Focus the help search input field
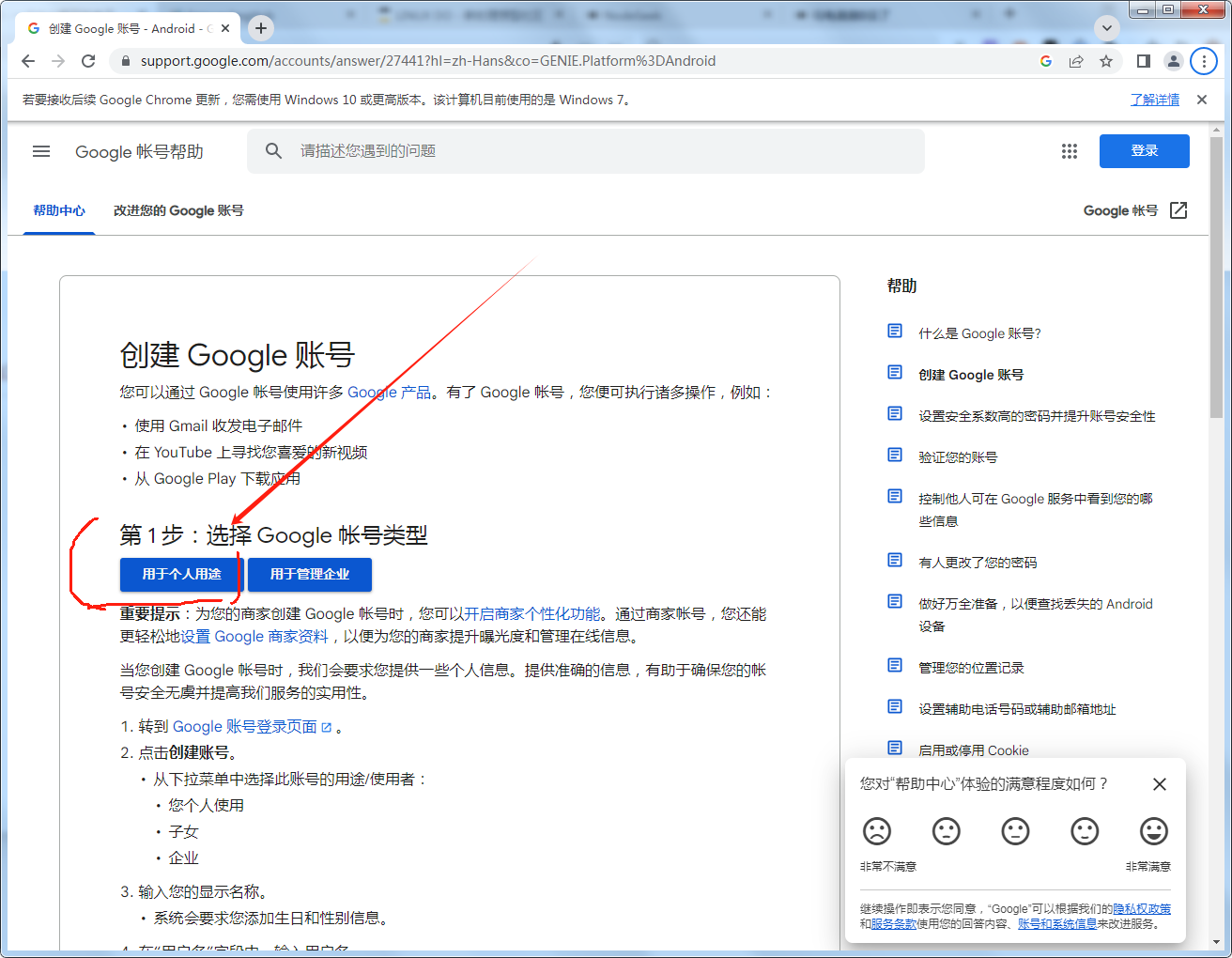The image size is (1232, 958). [601, 151]
